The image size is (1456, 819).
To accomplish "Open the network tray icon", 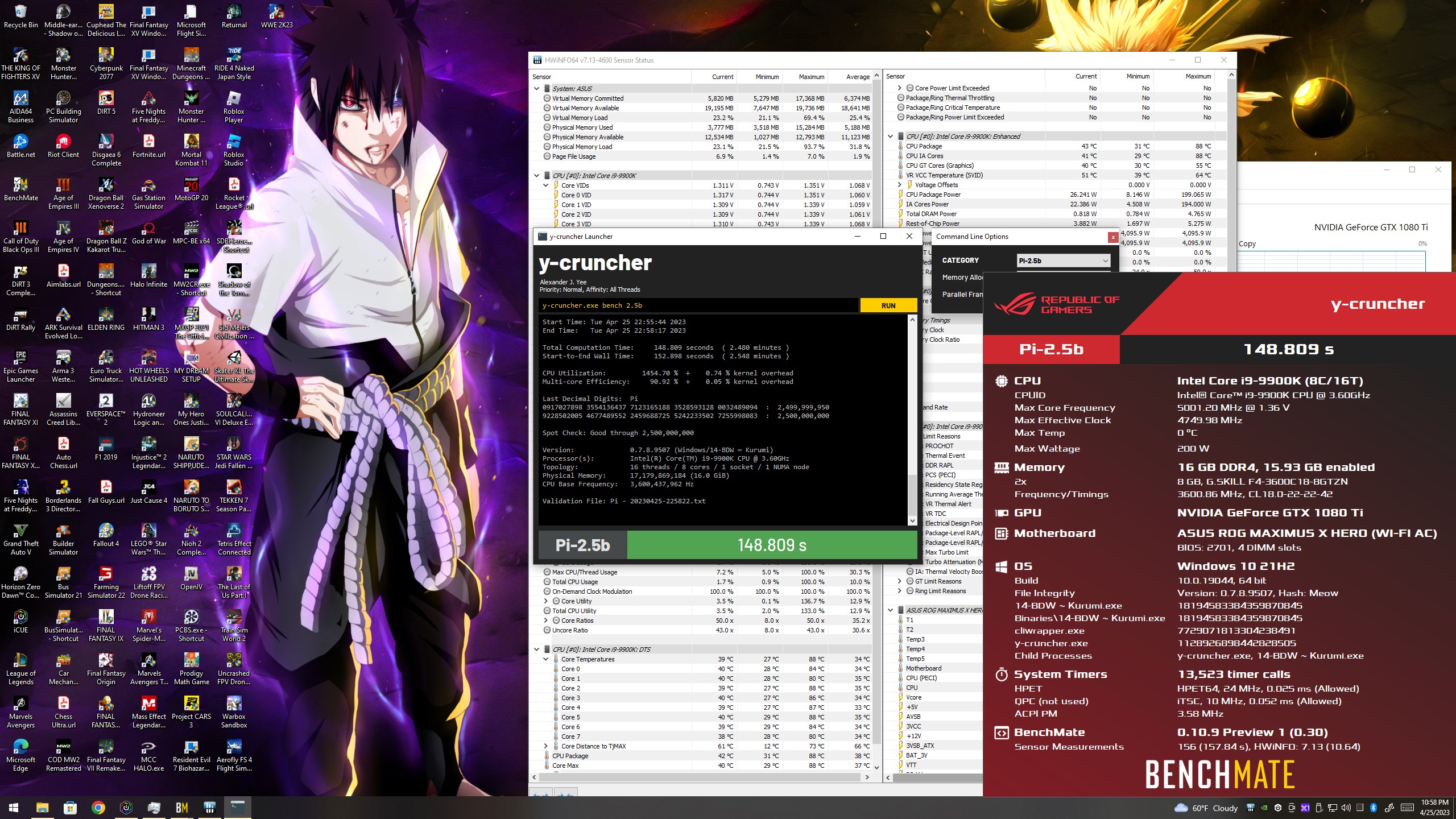I will click(1332, 808).
